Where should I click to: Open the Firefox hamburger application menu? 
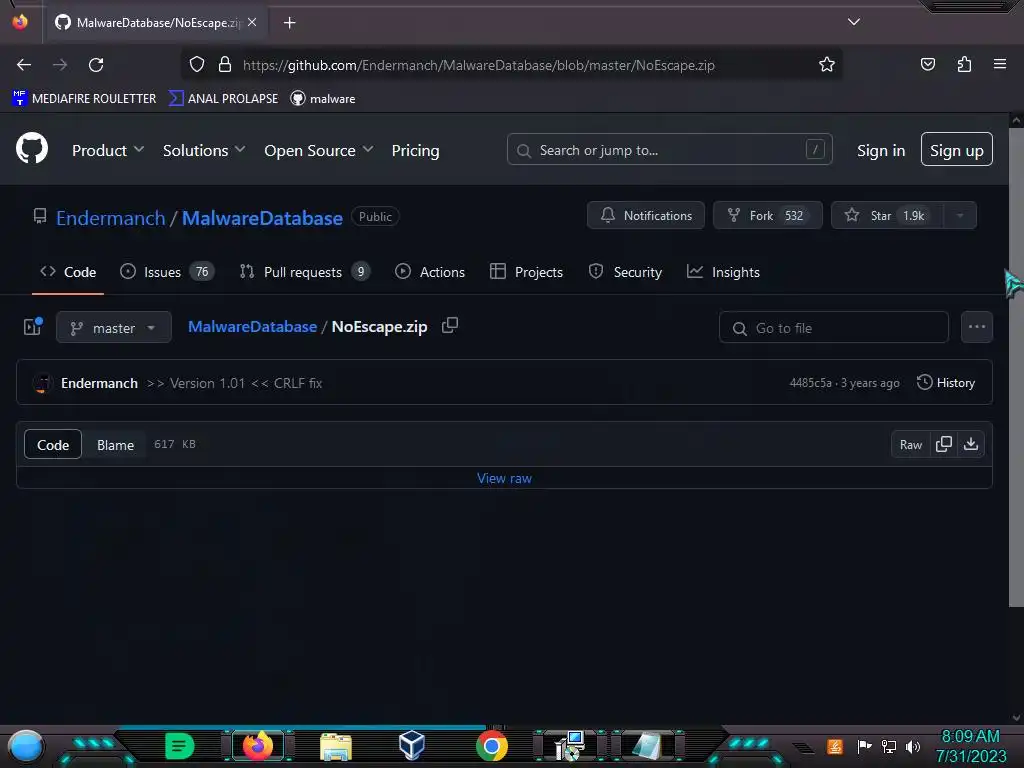[1000, 64]
